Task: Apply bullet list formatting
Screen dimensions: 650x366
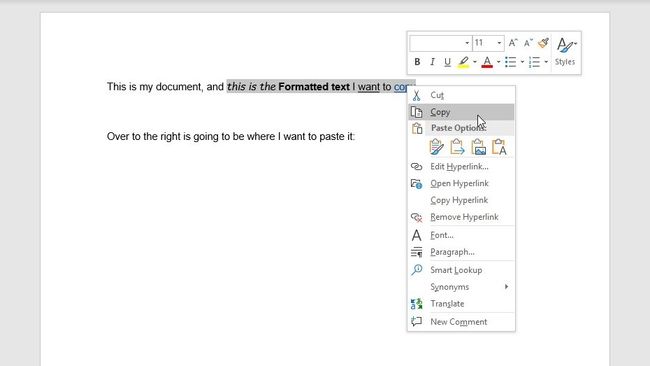Action: coord(511,62)
